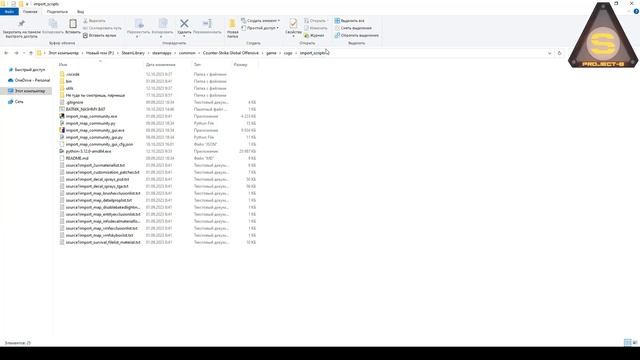This screenshot has height=360, width=640.
Task: Jump to Новый том (P:) breadcrumb
Action: tap(100, 53)
